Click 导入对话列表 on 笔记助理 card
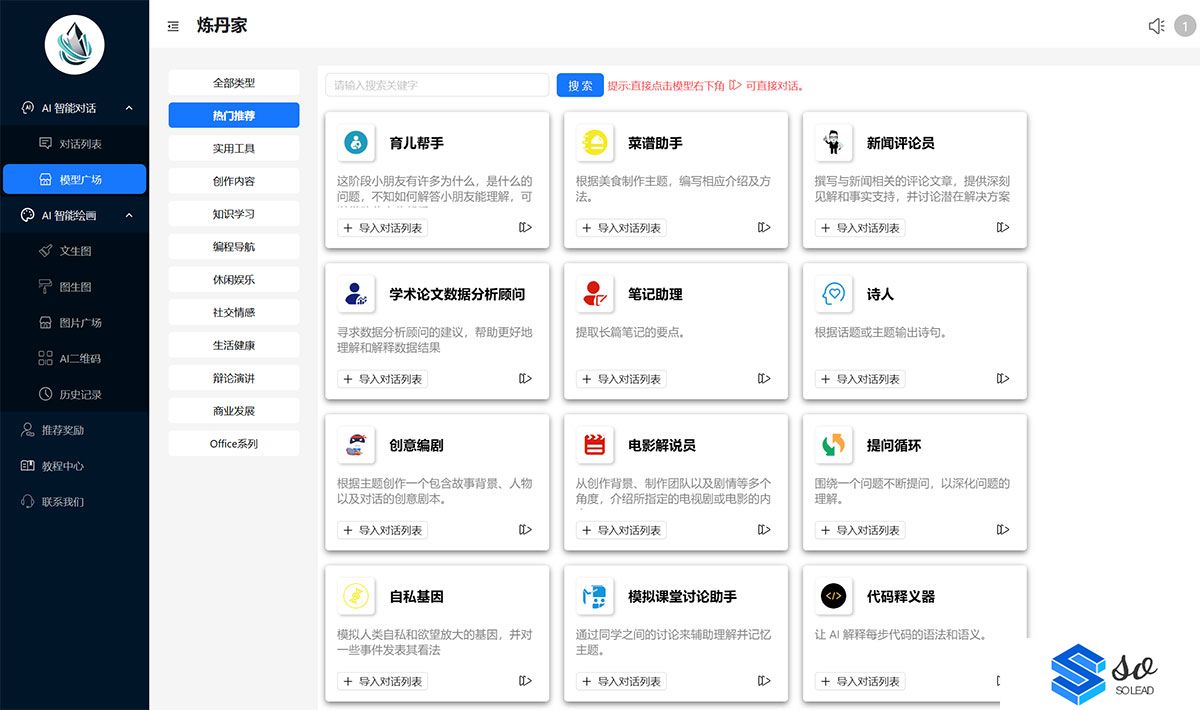Screen dimensions: 1200x710 coord(621,379)
